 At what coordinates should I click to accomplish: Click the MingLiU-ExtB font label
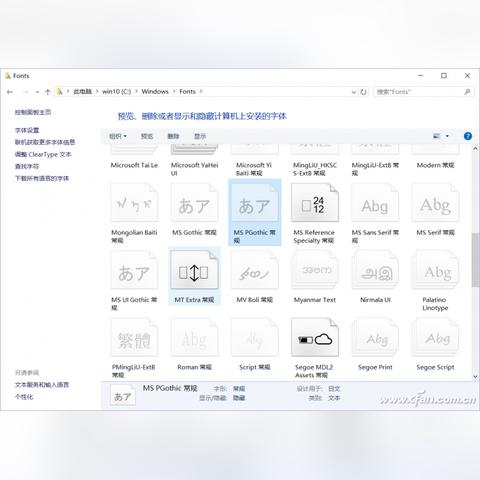coord(375,169)
